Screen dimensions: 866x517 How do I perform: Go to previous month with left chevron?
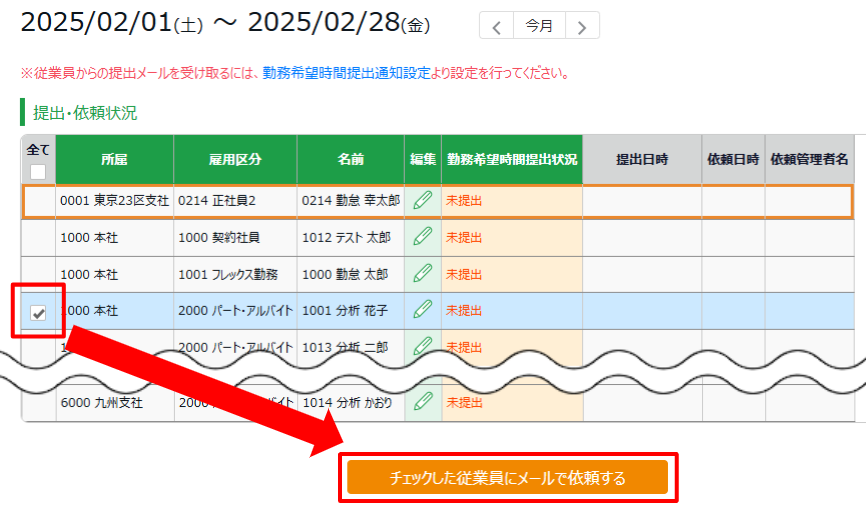[x=497, y=26]
